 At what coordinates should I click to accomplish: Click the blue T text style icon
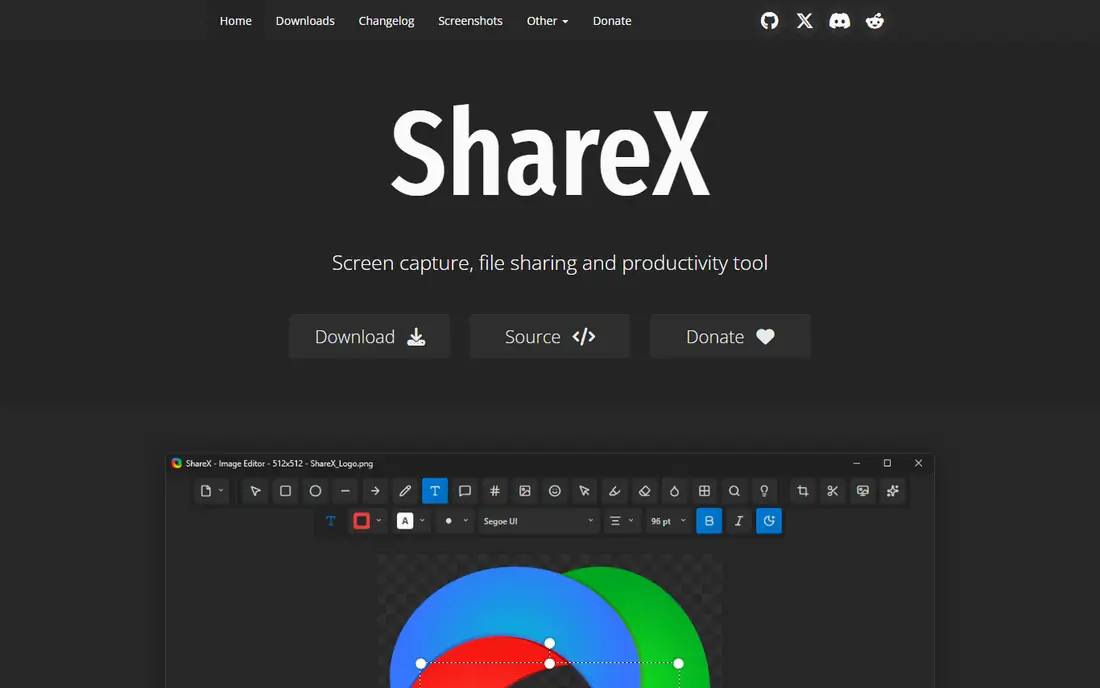[x=331, y=521]
